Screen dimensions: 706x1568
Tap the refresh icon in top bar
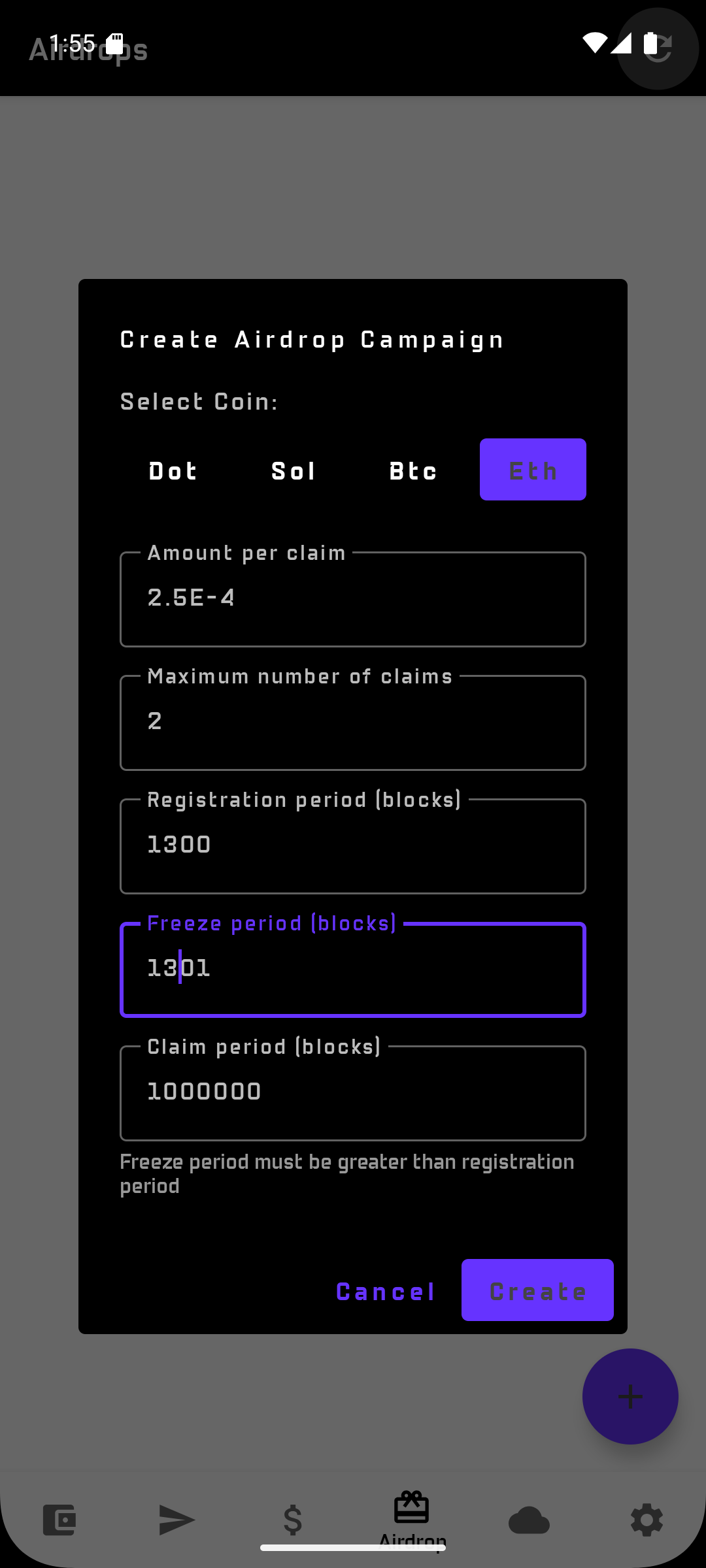658,48
